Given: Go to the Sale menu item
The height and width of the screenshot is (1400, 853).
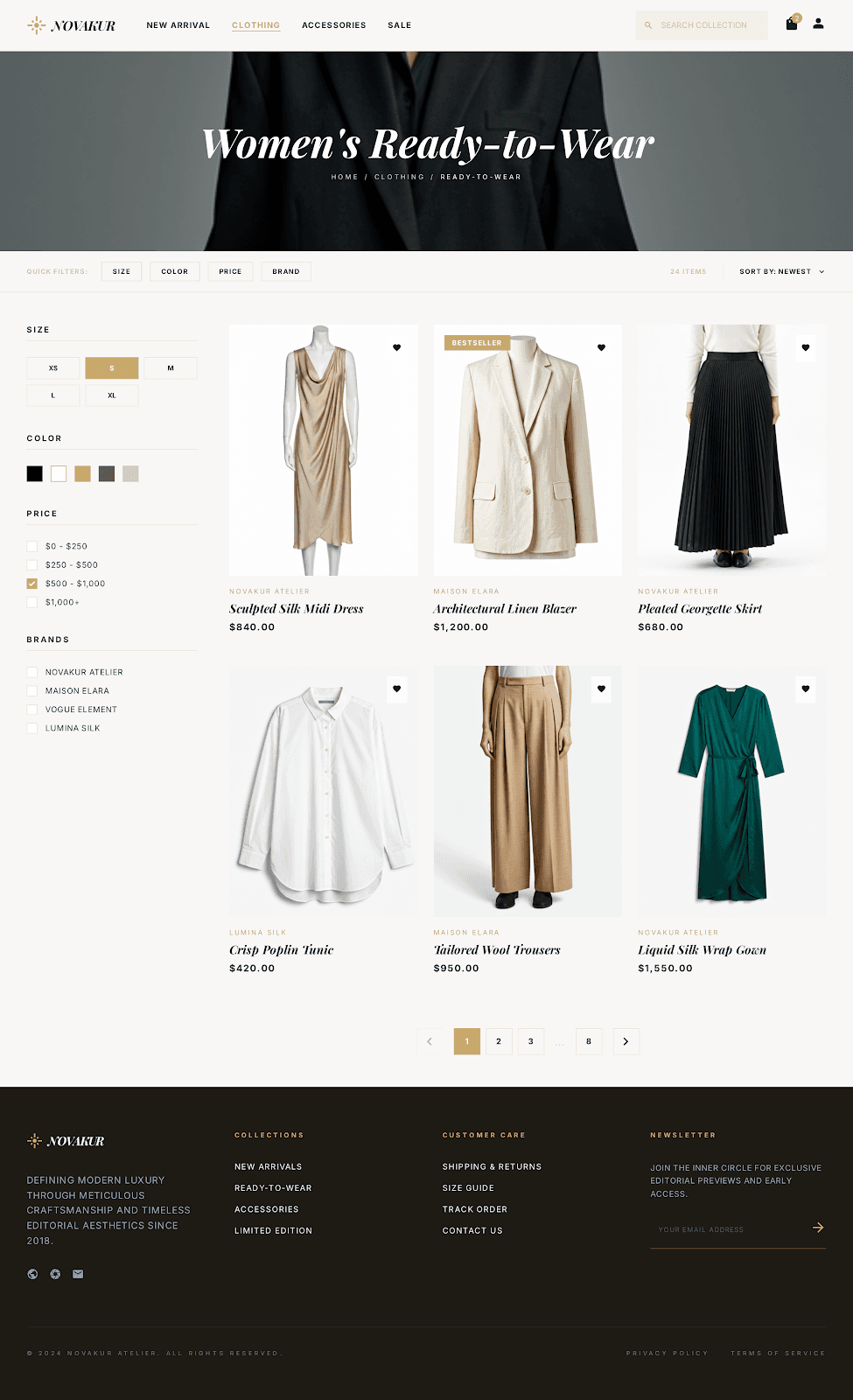Looking at the screenshot, I should [x=399, y=25].
